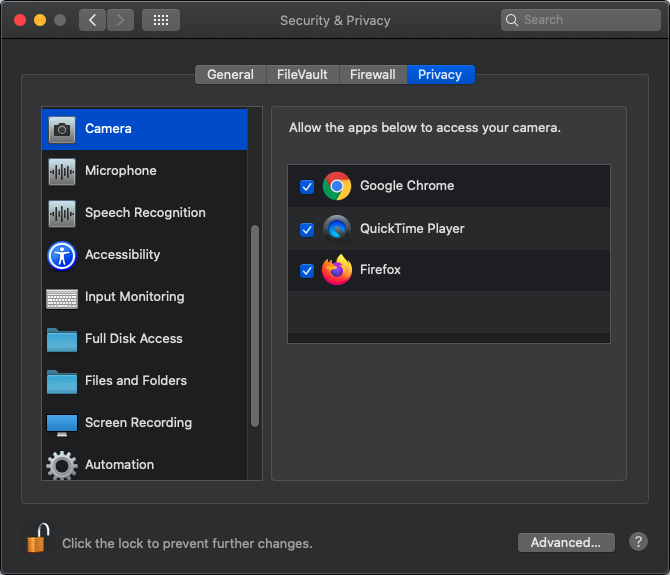Click the Firefox app icon
Screen dimensions: 670x575
(337, 270)
